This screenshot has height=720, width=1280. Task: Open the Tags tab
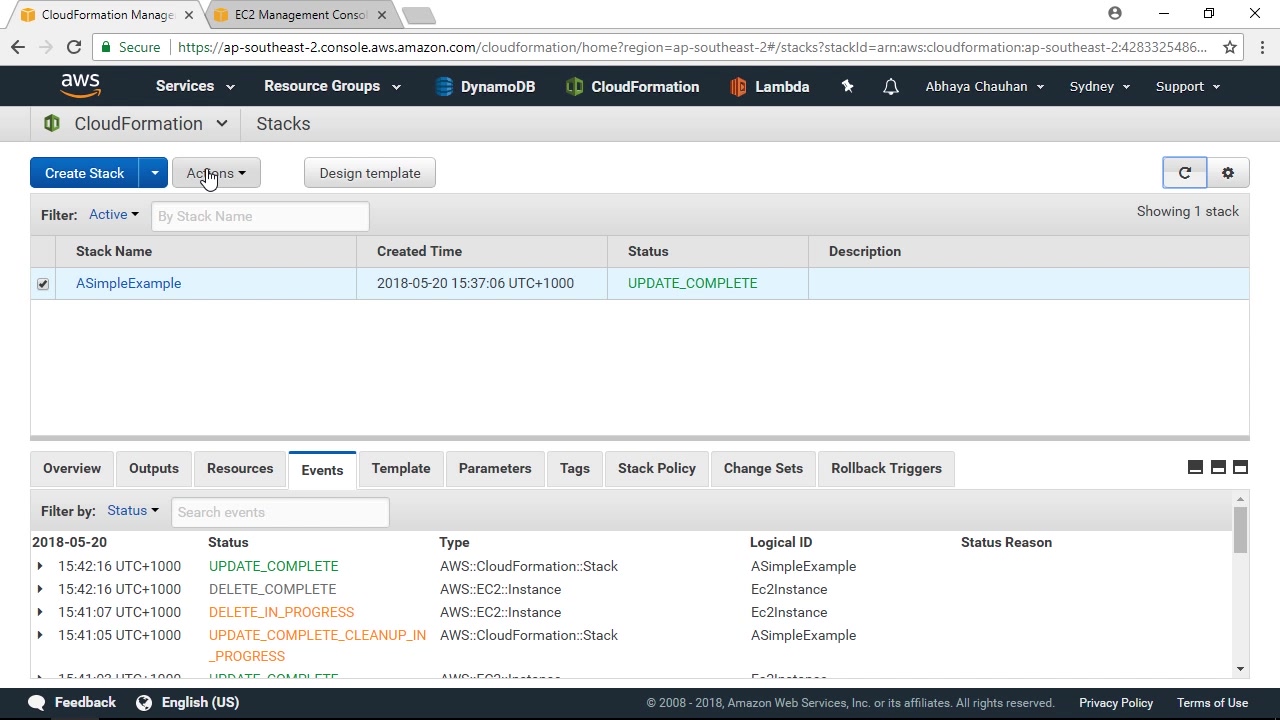[575, 468]
